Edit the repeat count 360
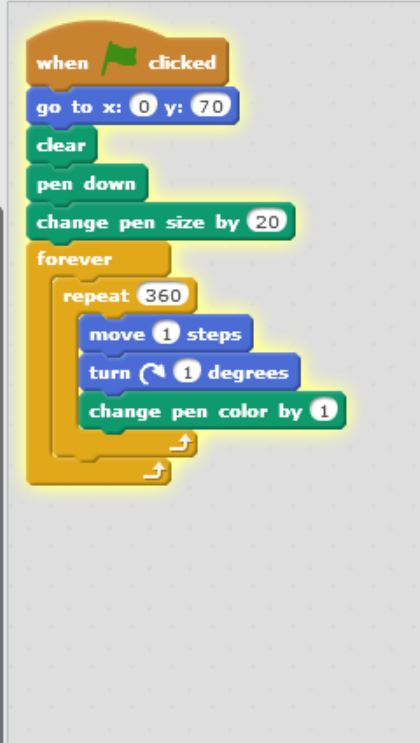Image resolution: width=420 pixels, height=743 pixels. coord(163,296)
